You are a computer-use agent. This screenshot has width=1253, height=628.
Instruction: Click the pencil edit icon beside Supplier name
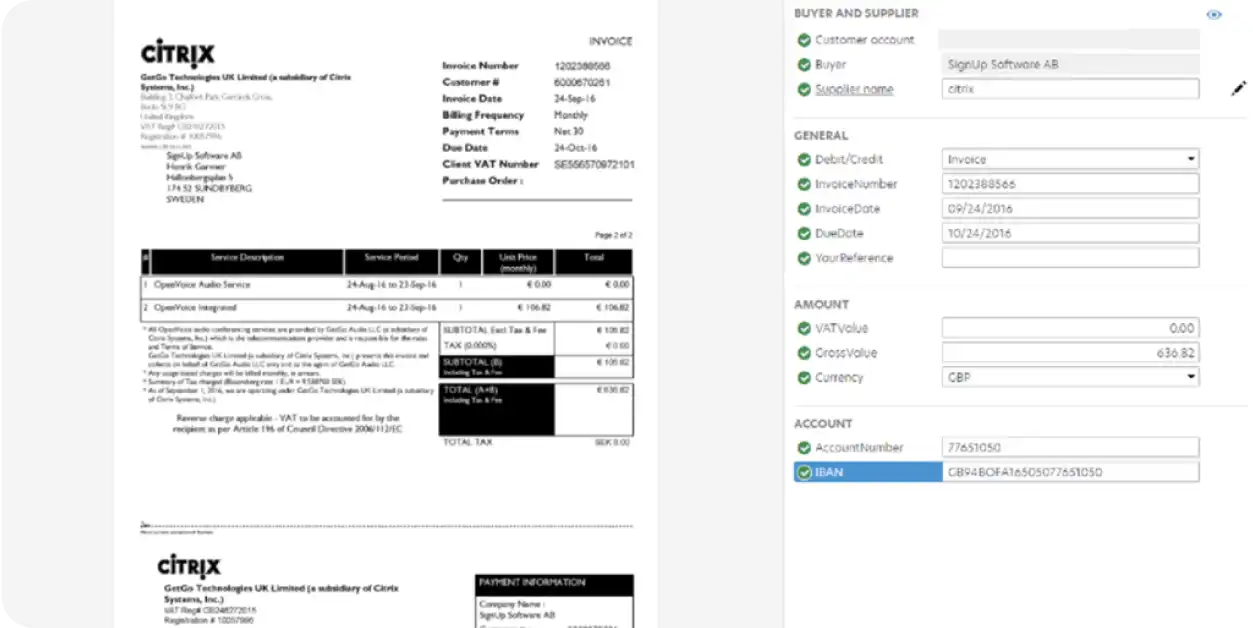coord(1238,89)
